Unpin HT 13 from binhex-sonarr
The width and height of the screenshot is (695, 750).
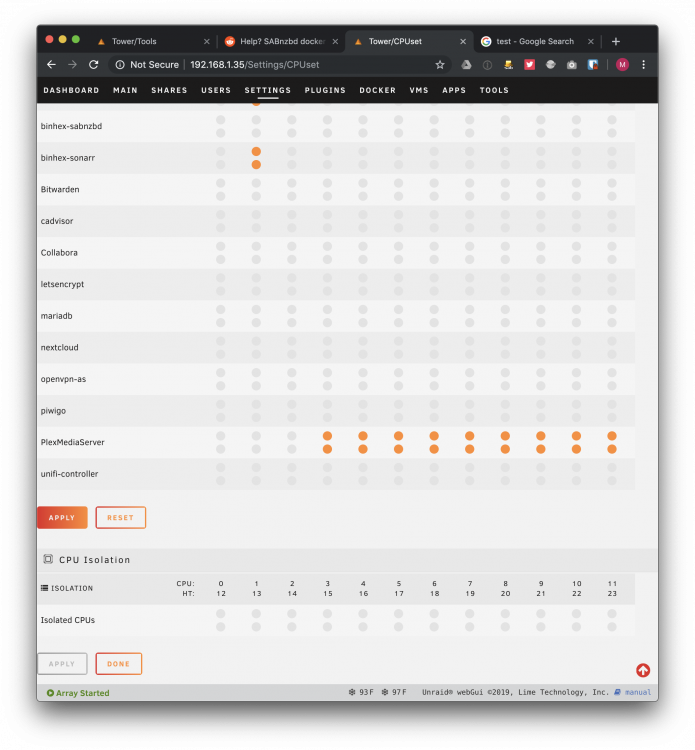point(256,165)
